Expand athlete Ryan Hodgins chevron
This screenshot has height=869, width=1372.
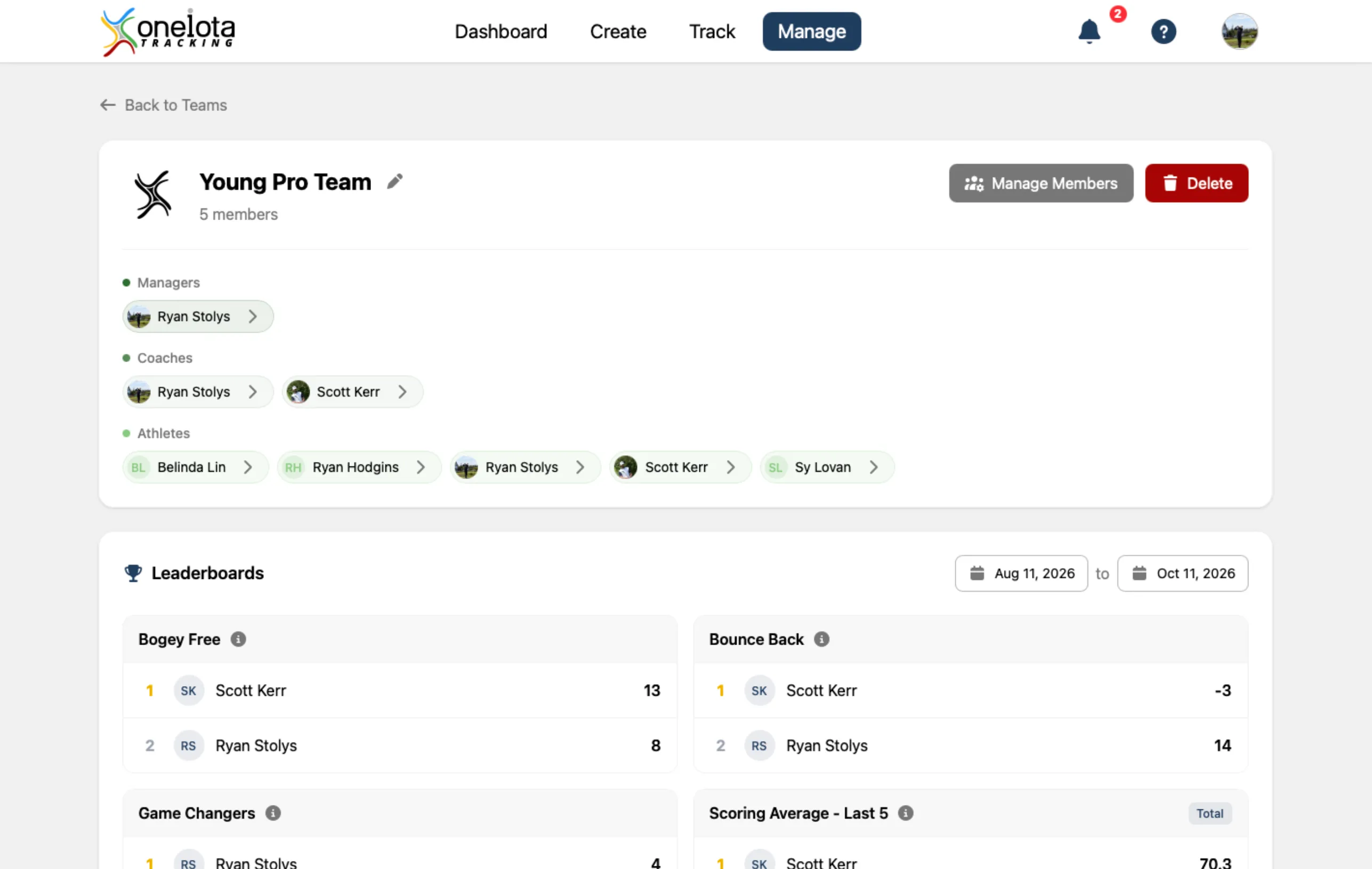pos(421,467)
